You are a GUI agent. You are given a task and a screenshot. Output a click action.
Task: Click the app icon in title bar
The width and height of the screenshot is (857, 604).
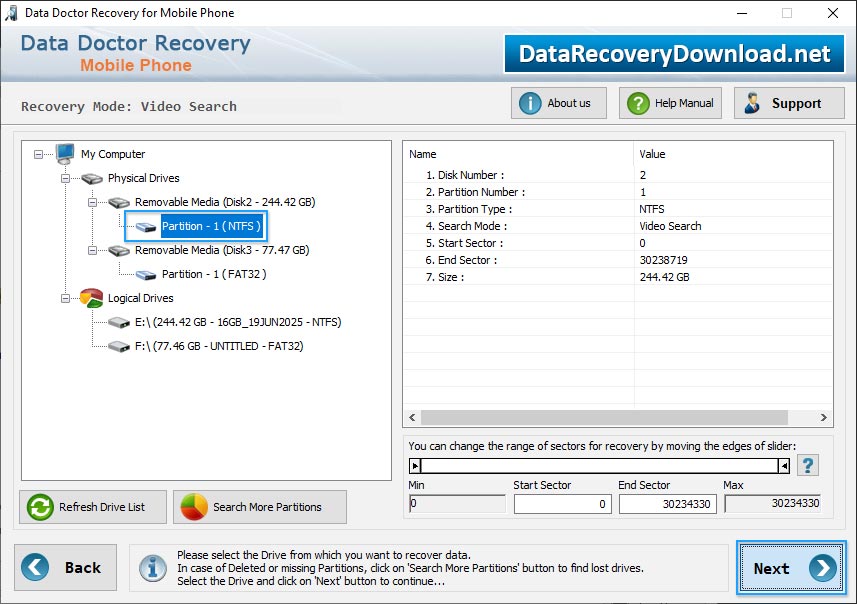(x=11, y=13)
